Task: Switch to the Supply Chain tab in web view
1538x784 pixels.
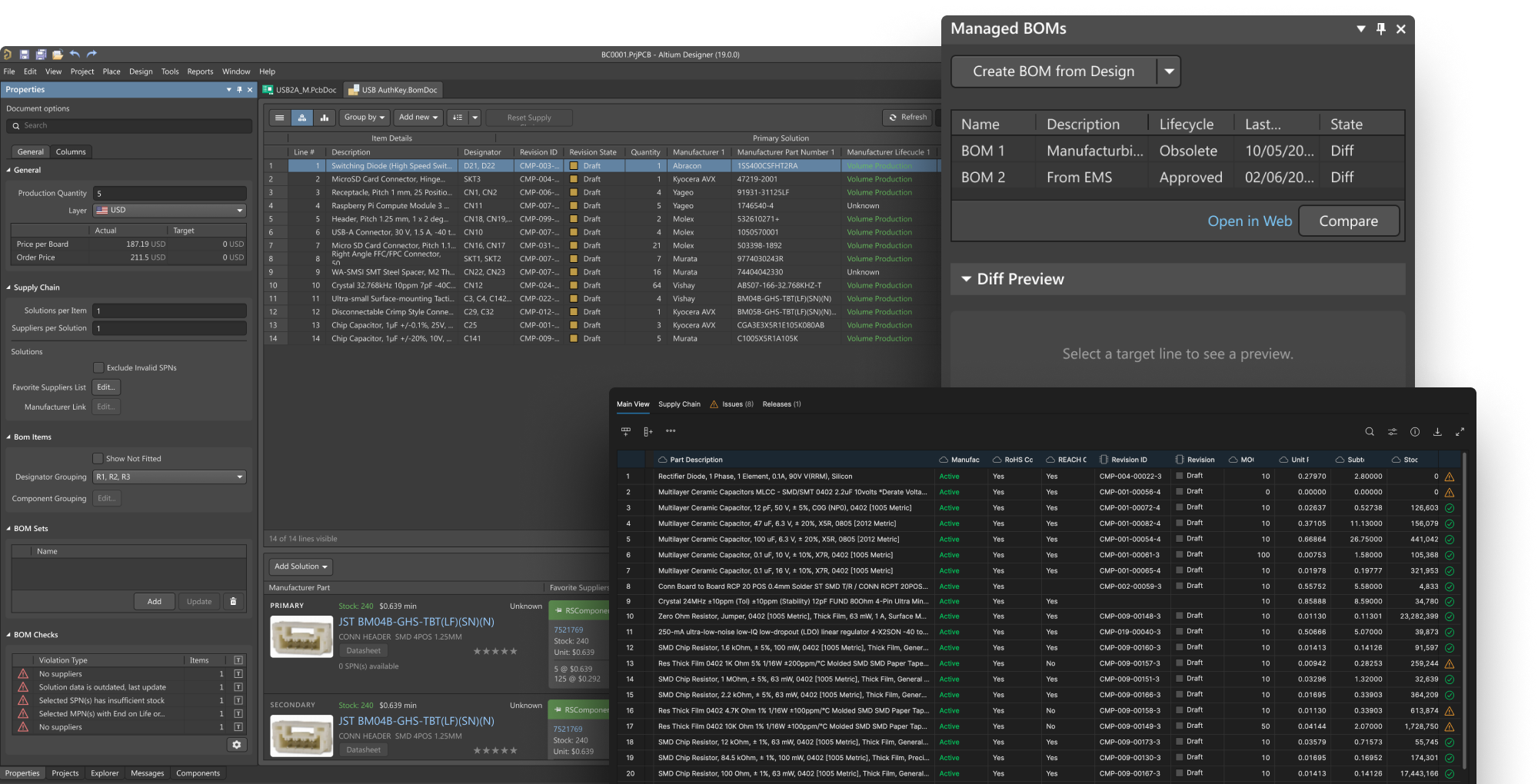Action: (x=679, y=404)
